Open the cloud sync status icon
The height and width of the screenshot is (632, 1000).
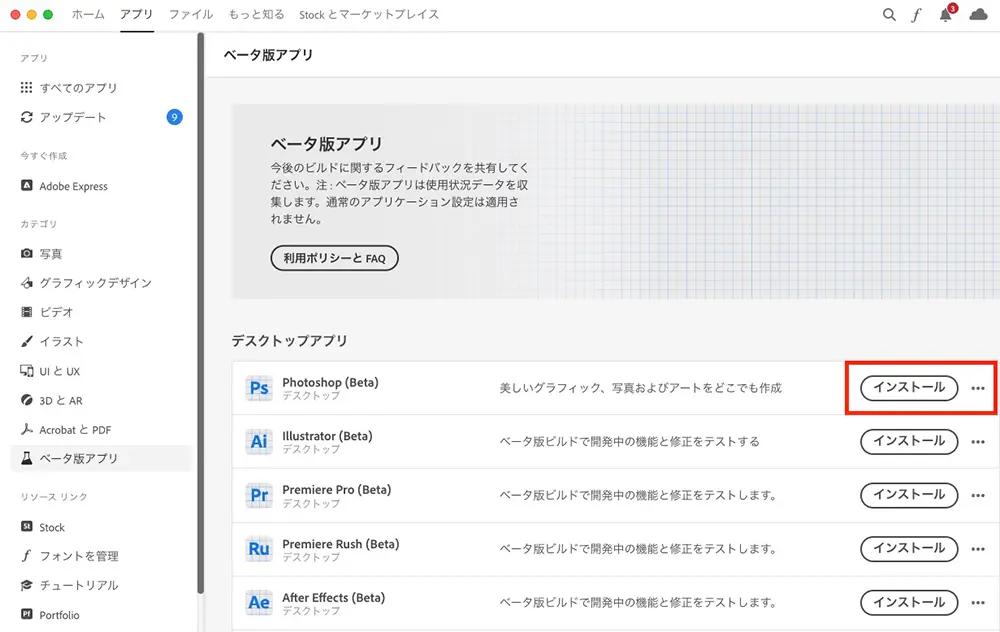tap(978, 15)
